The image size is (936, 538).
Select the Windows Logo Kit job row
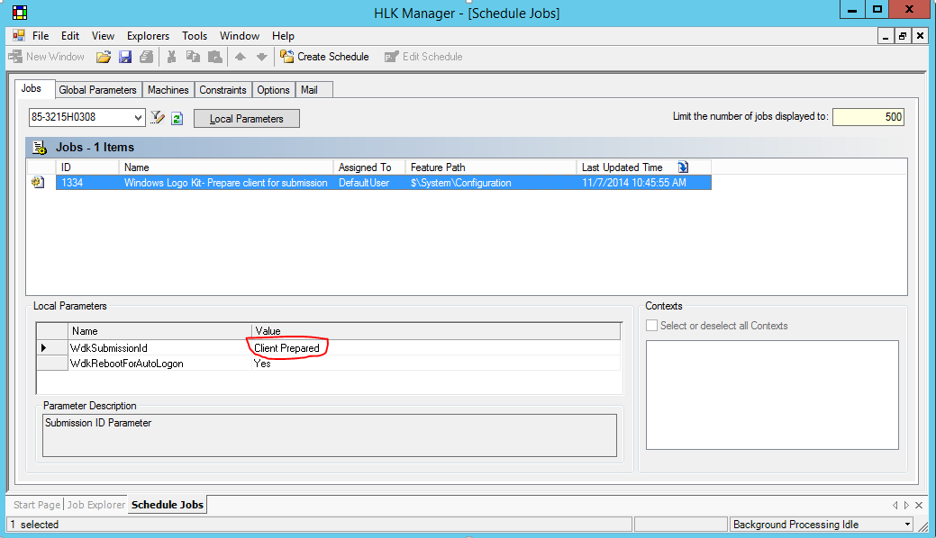tap(225, 183)
